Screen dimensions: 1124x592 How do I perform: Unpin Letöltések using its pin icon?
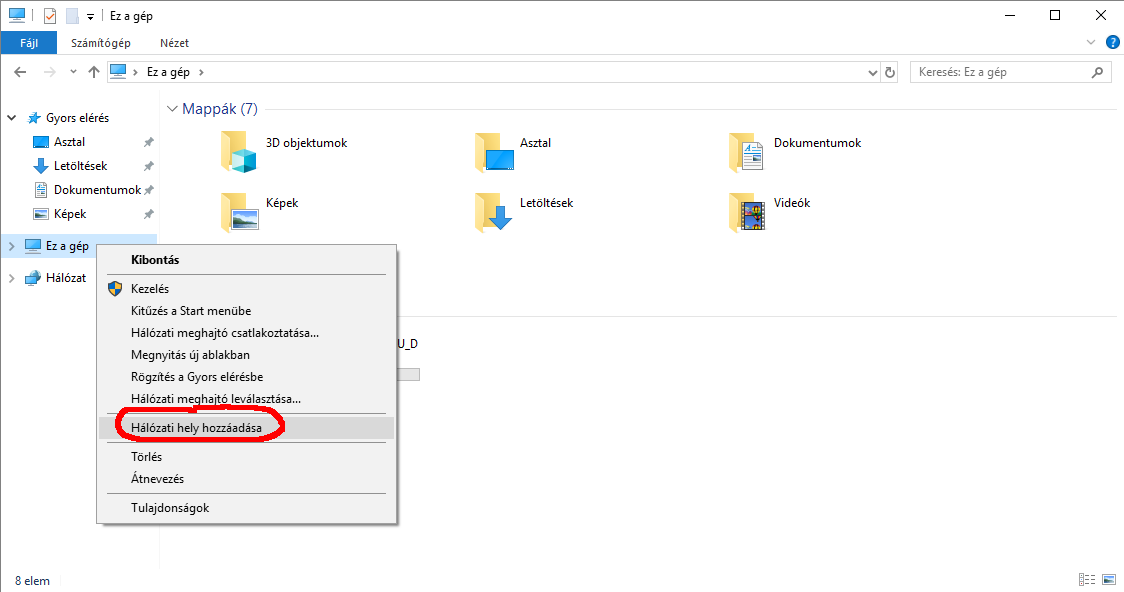(x=148, y=166)
